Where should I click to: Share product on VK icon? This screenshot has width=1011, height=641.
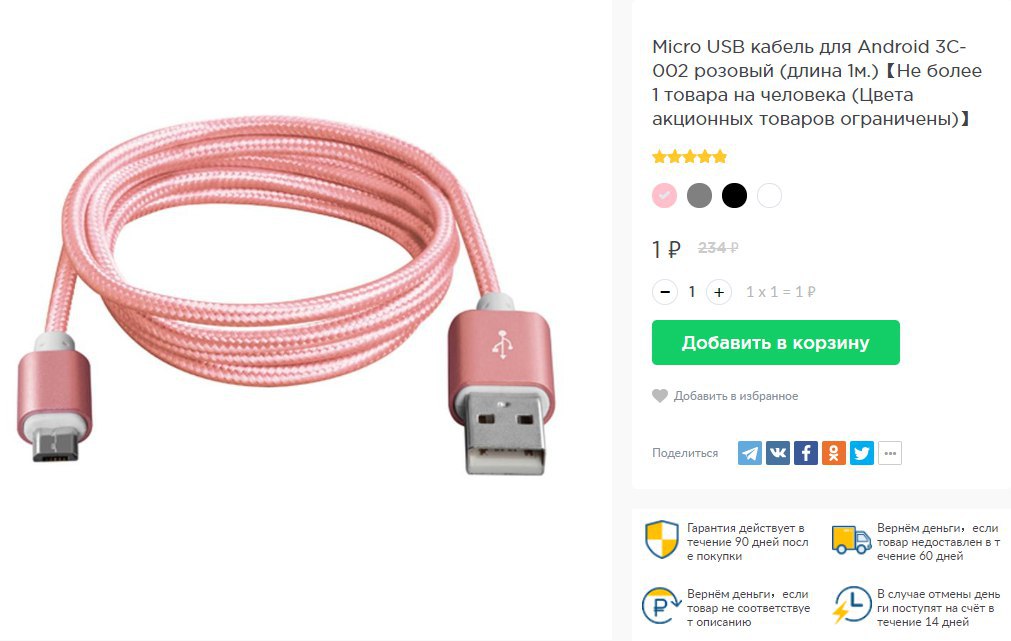tap(778, 453)
